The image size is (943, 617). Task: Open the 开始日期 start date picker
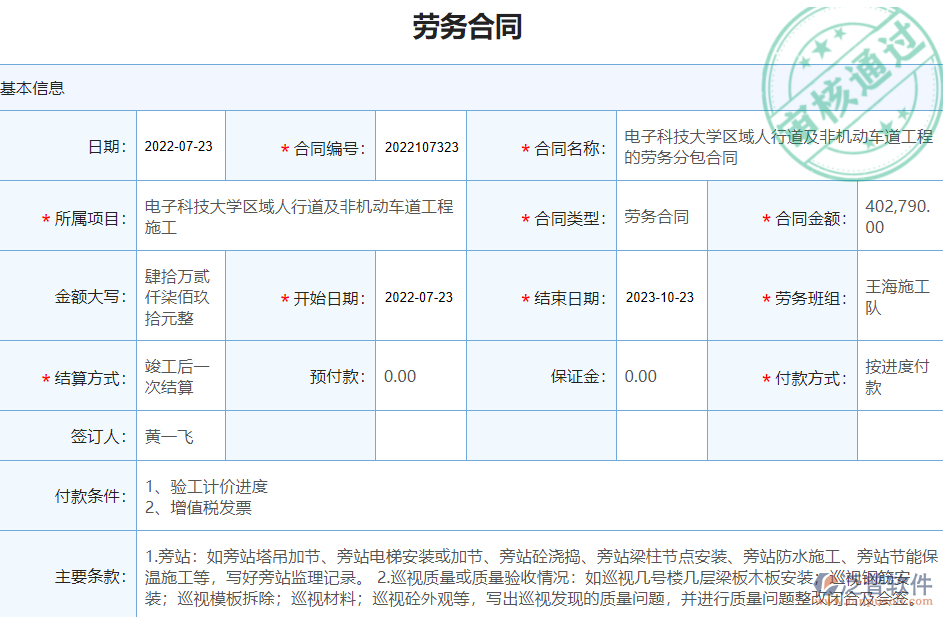tap(420, 296)
